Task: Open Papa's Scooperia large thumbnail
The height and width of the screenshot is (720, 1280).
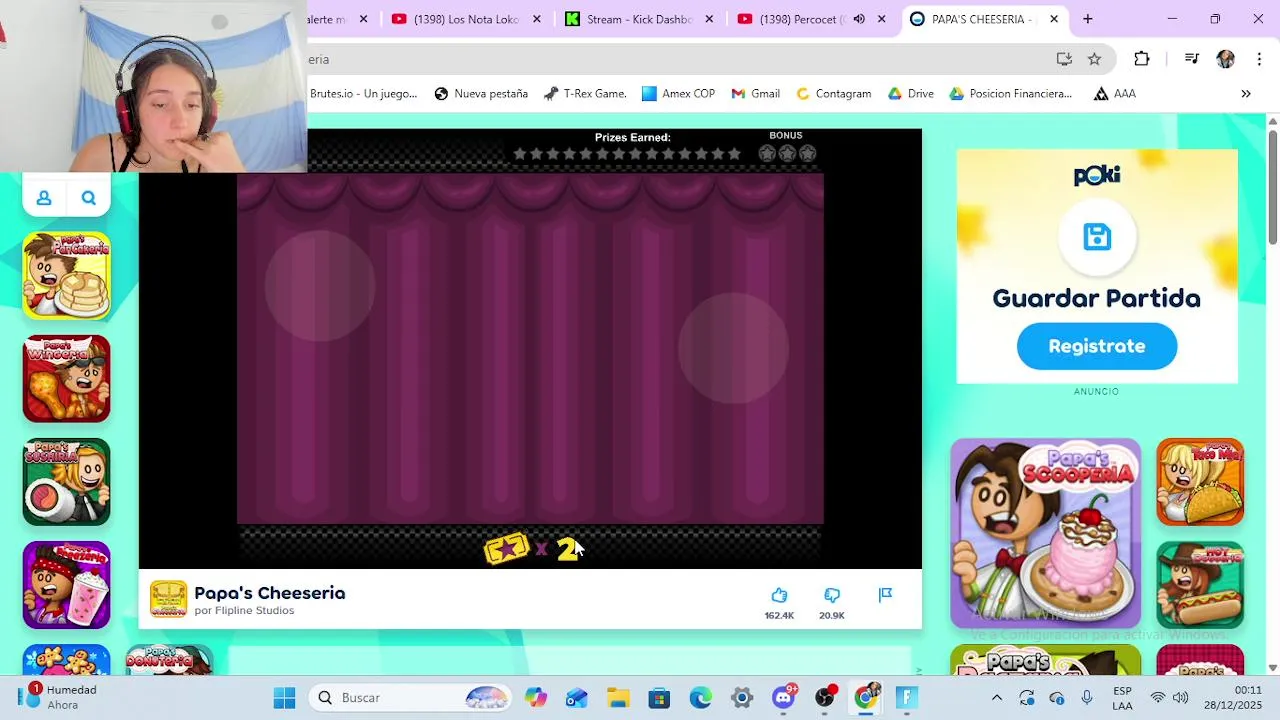Action: pyautogui.click(x=1045, y=533)
